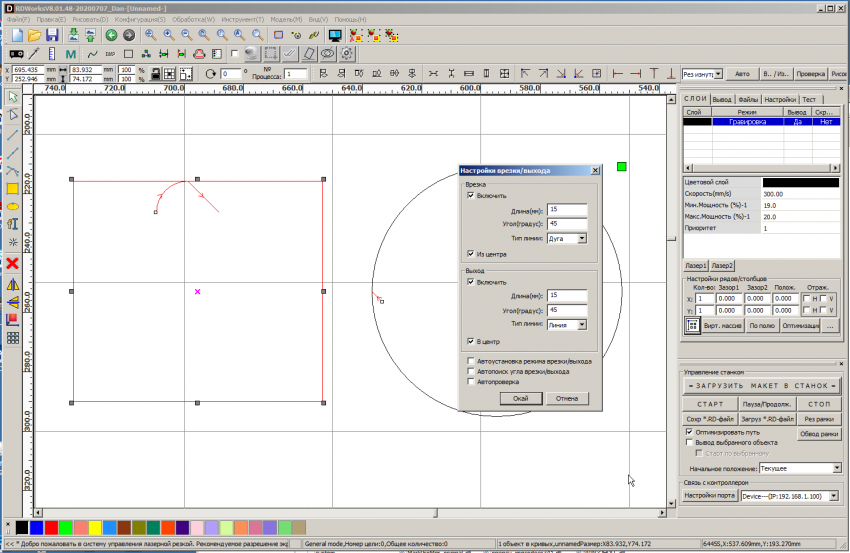
Task: Toggle 'Оптимизировать путь' checkbox
Action: tap(689, 431)
